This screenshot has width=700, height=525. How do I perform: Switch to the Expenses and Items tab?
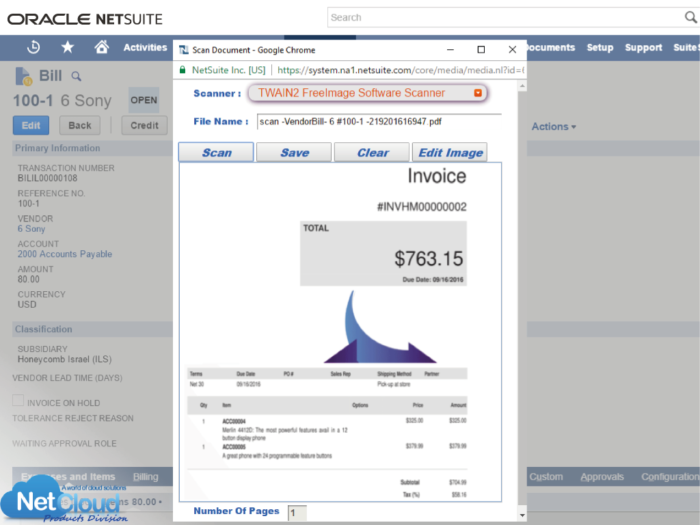[x=68, y=476]
